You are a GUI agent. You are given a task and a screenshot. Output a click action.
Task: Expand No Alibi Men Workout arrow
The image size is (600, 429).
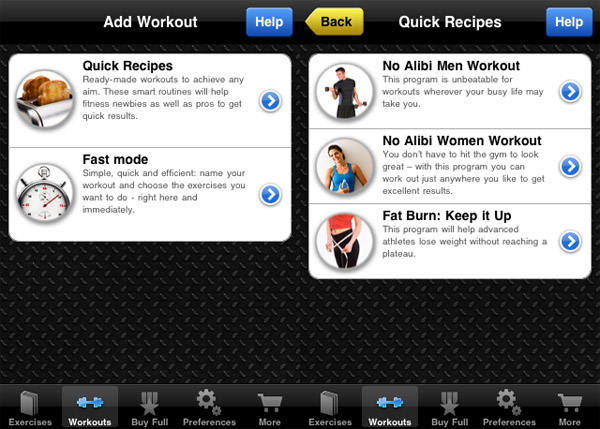coord(571,91)
